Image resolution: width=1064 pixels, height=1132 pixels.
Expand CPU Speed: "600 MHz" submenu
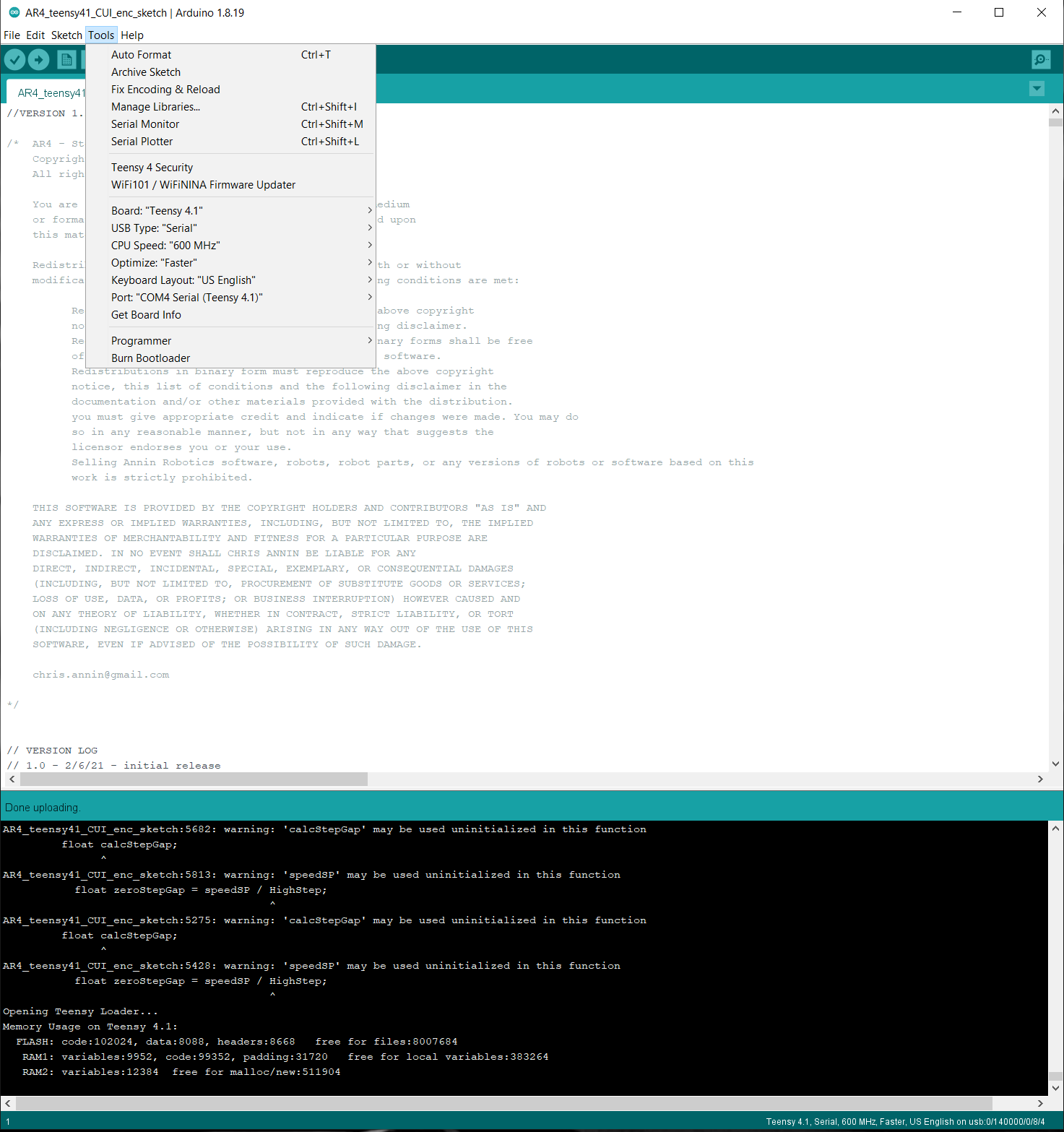230,246
